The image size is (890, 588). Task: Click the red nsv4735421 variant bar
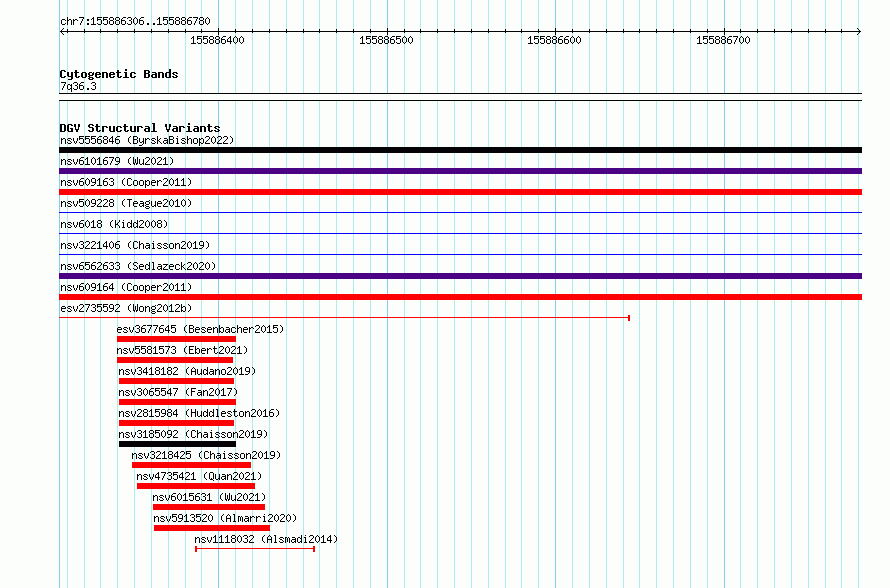pos(196,486)
